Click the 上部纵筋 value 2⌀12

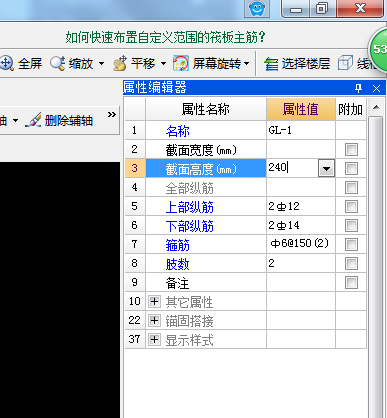click(x=301, y=206)
